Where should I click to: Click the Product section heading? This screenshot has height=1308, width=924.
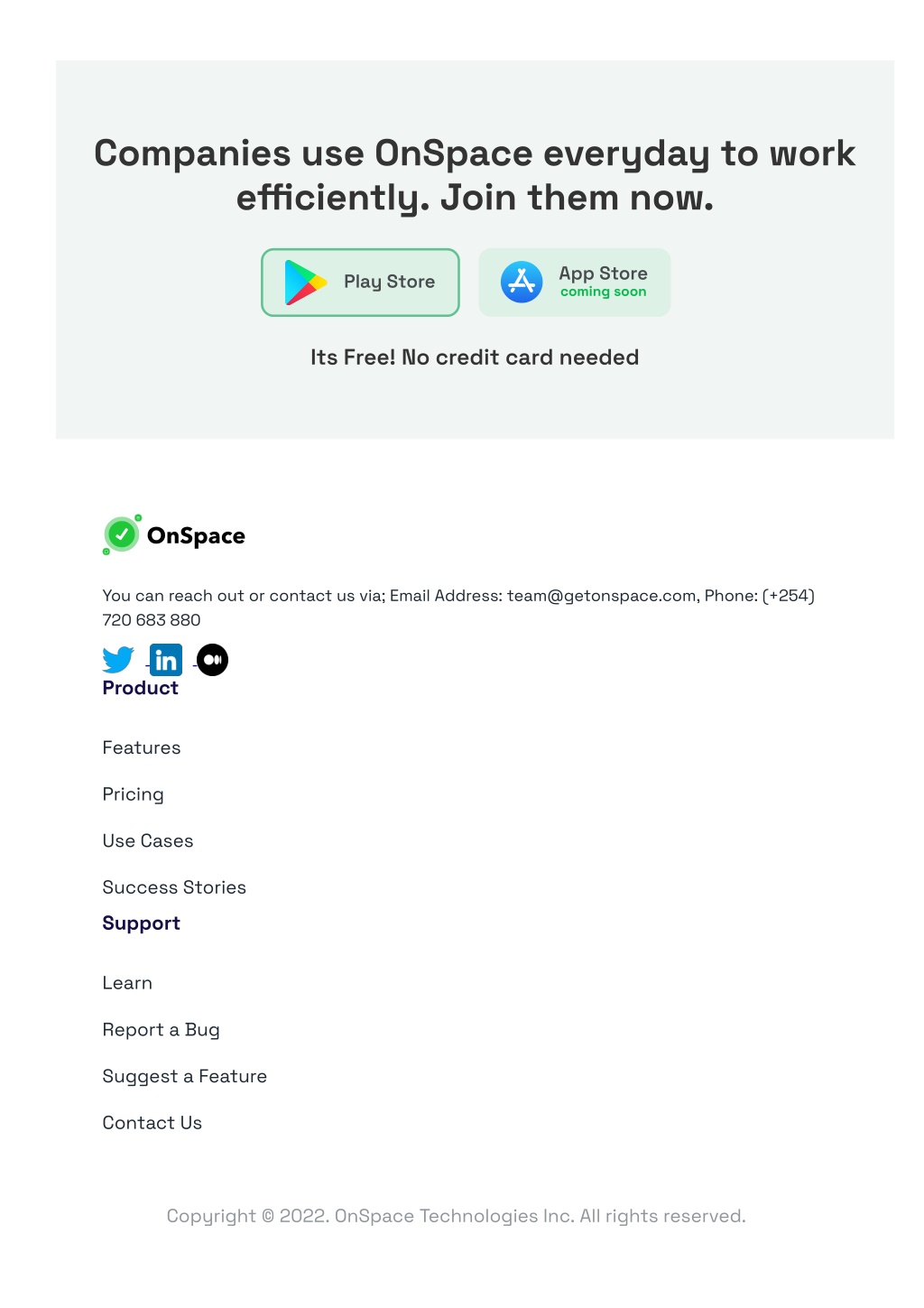(141, 688)
